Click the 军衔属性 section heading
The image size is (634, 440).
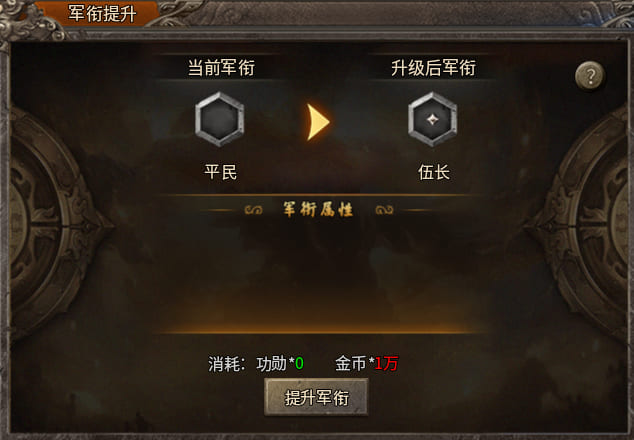point(318,209)
